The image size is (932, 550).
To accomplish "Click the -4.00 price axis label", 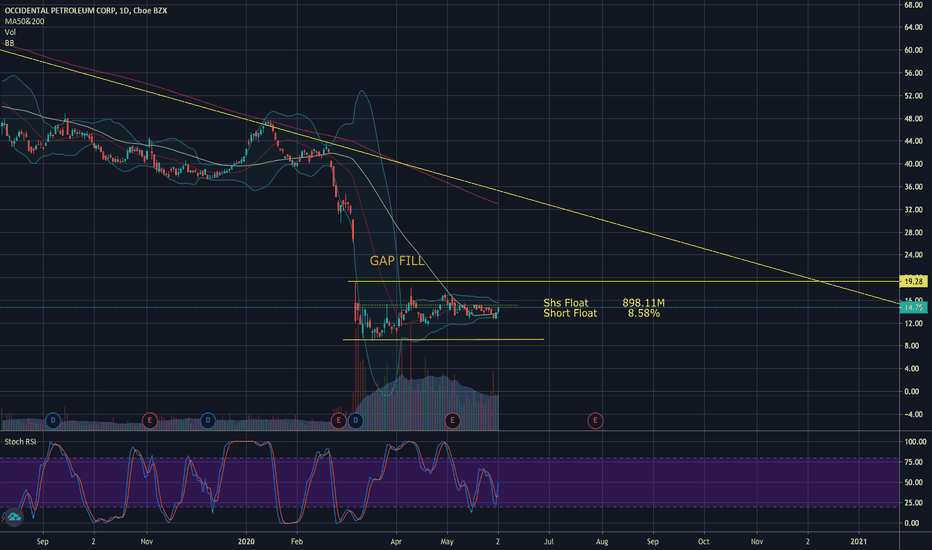I will point(914,414).
